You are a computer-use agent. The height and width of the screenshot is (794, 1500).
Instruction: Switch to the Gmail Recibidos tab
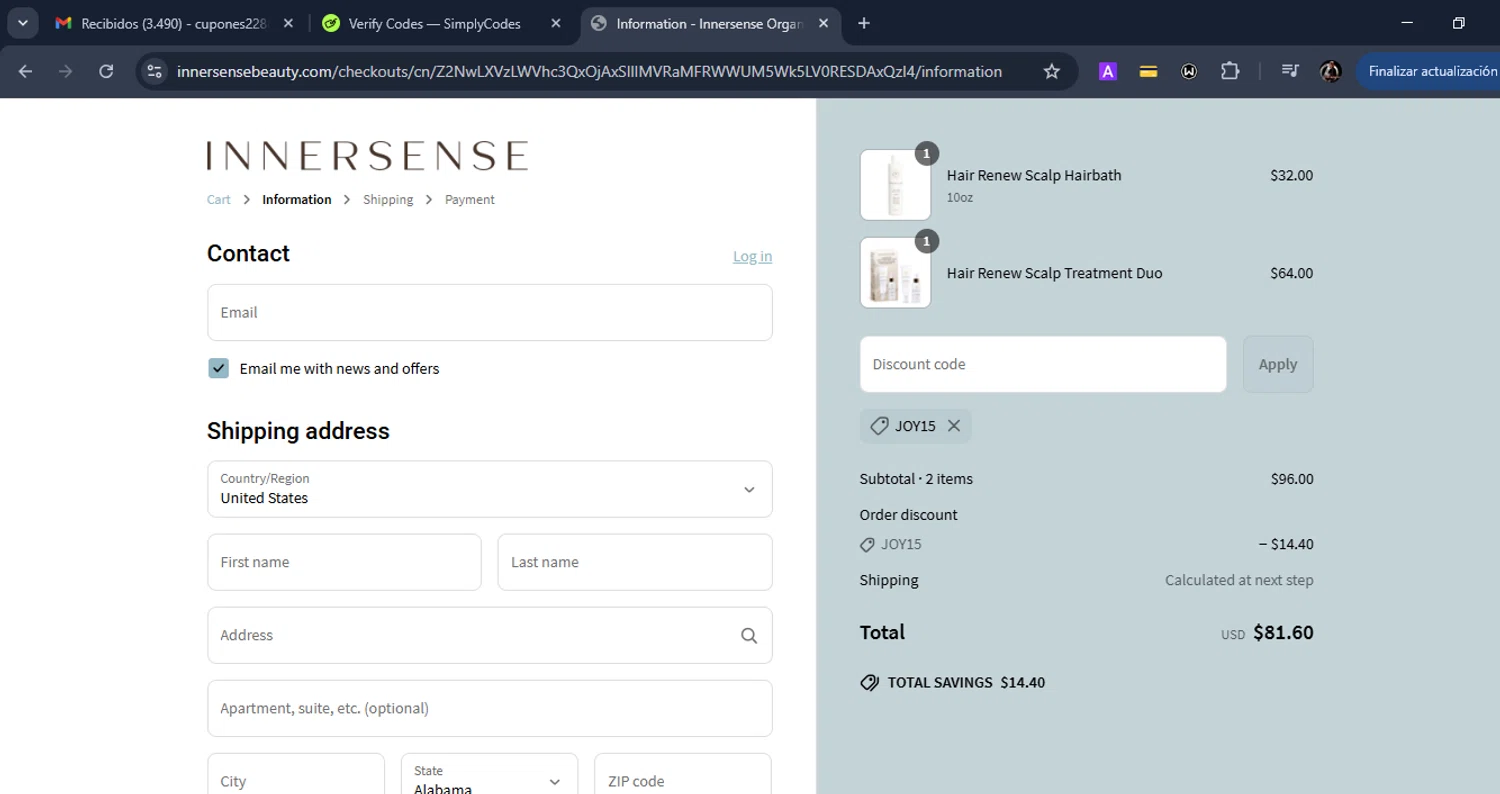(x=175, y=23)
